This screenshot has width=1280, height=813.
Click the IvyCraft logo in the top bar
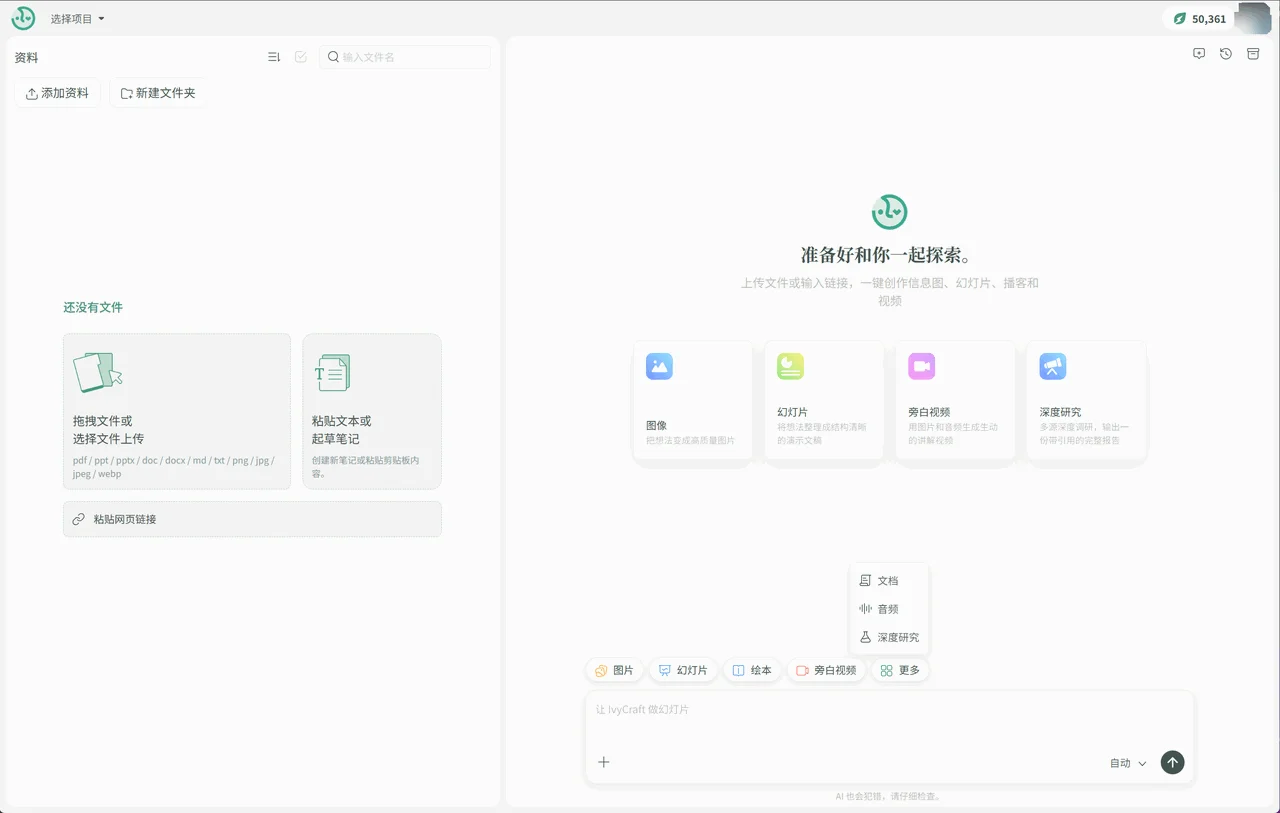pyautogui.click(x=23, y=18)
